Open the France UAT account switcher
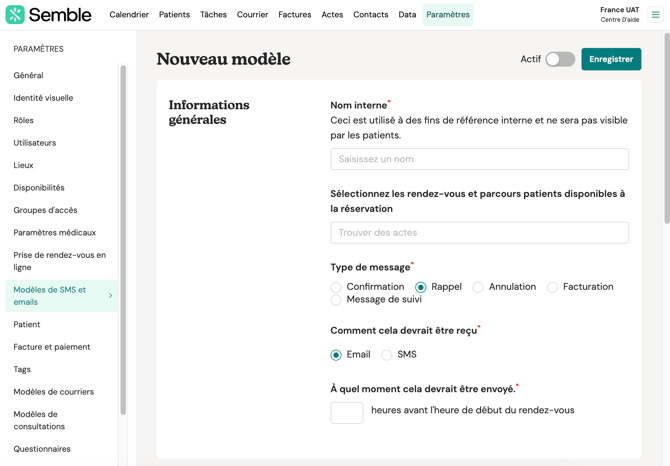This screenshot has width=670, height=466. [619, 15]
